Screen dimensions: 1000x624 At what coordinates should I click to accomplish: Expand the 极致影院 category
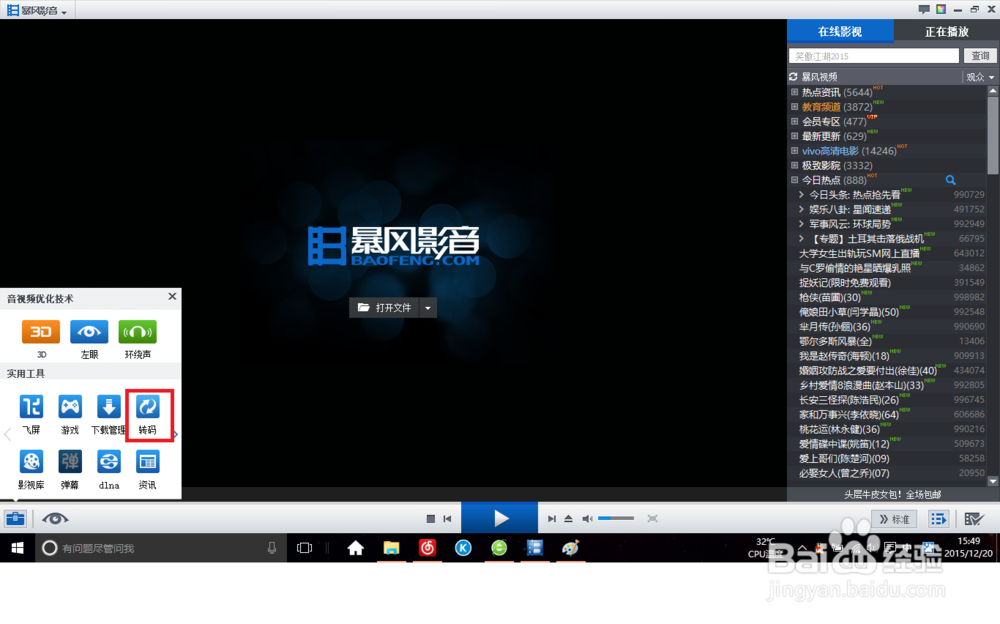click(x=795, y=165)
